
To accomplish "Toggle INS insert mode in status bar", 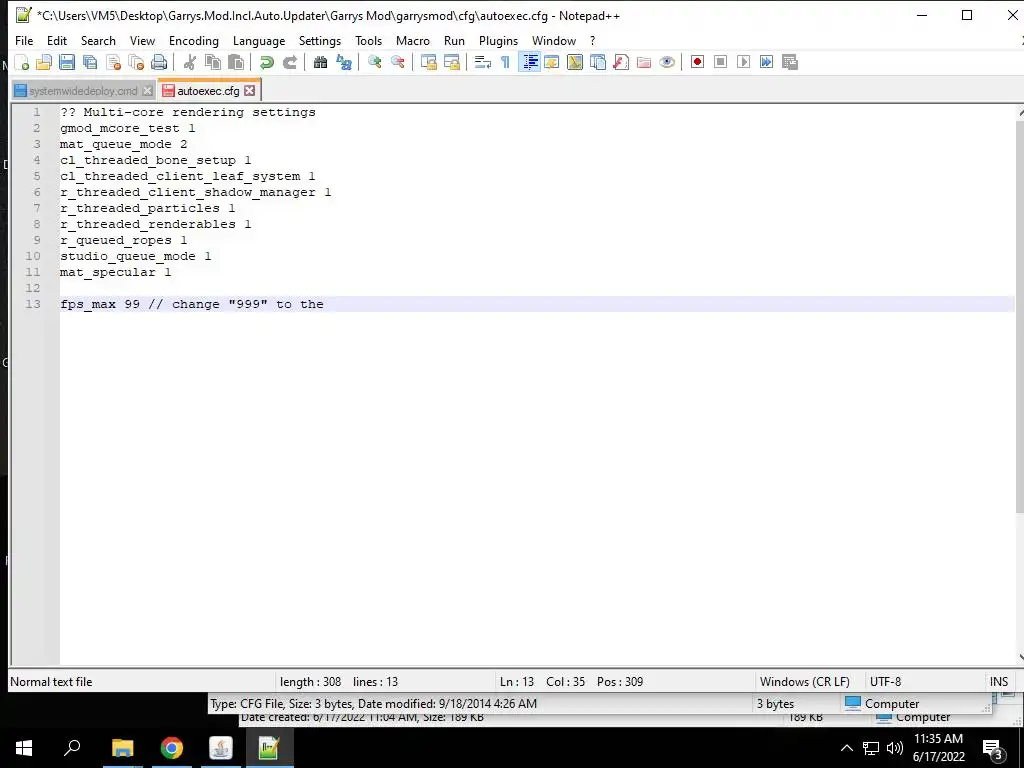I will pyautogui.click(x=999, y=682).
